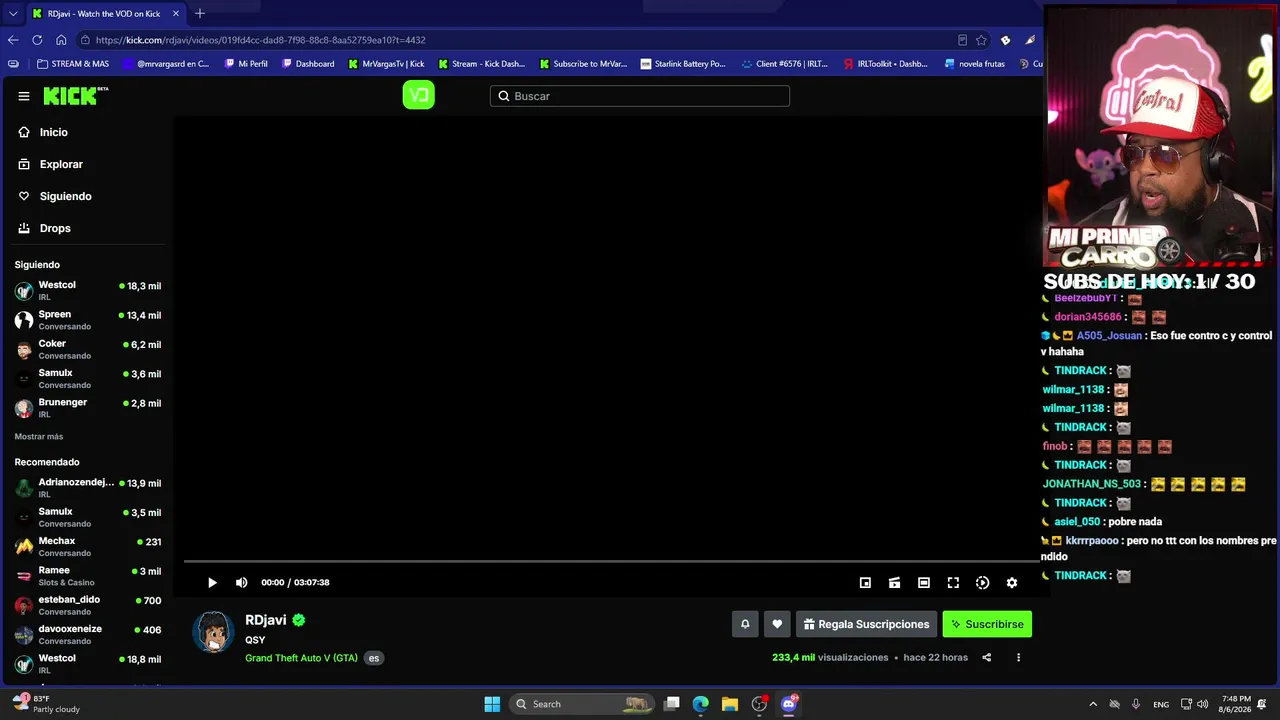Open Discord from the taskbar

click(788, 704)
